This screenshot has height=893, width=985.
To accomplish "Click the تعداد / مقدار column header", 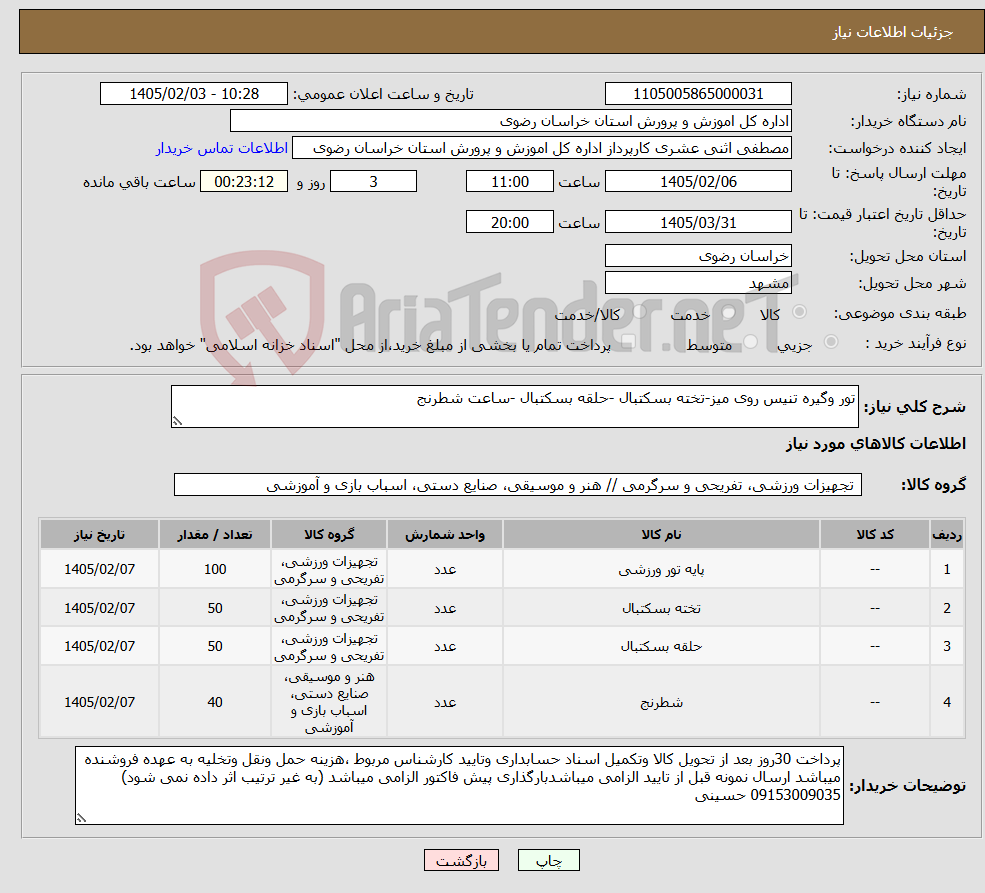I will (x=215, y=534).
